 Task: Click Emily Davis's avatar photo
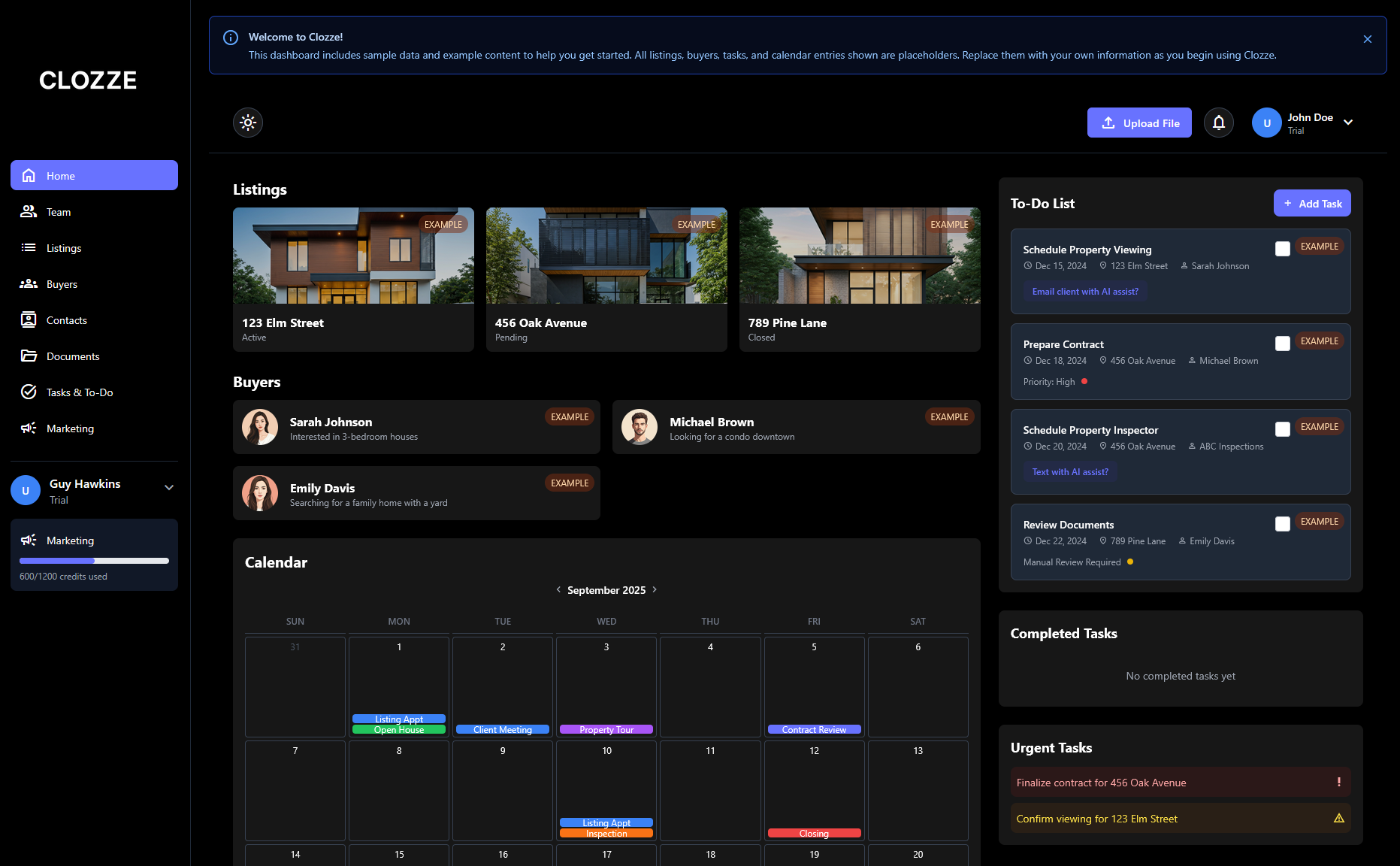point(260,493)
